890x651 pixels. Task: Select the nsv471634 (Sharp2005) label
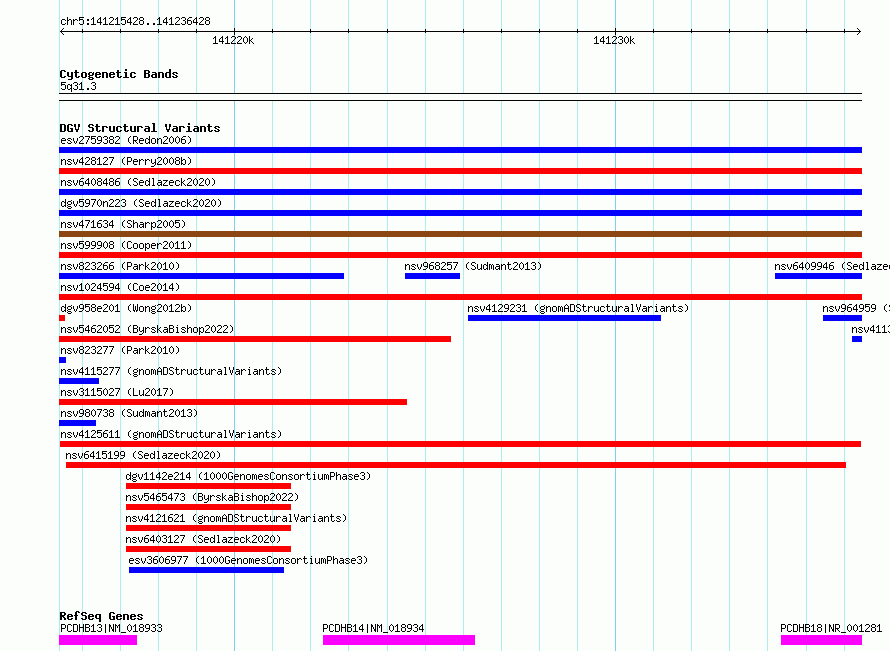[x=123, y=224]
